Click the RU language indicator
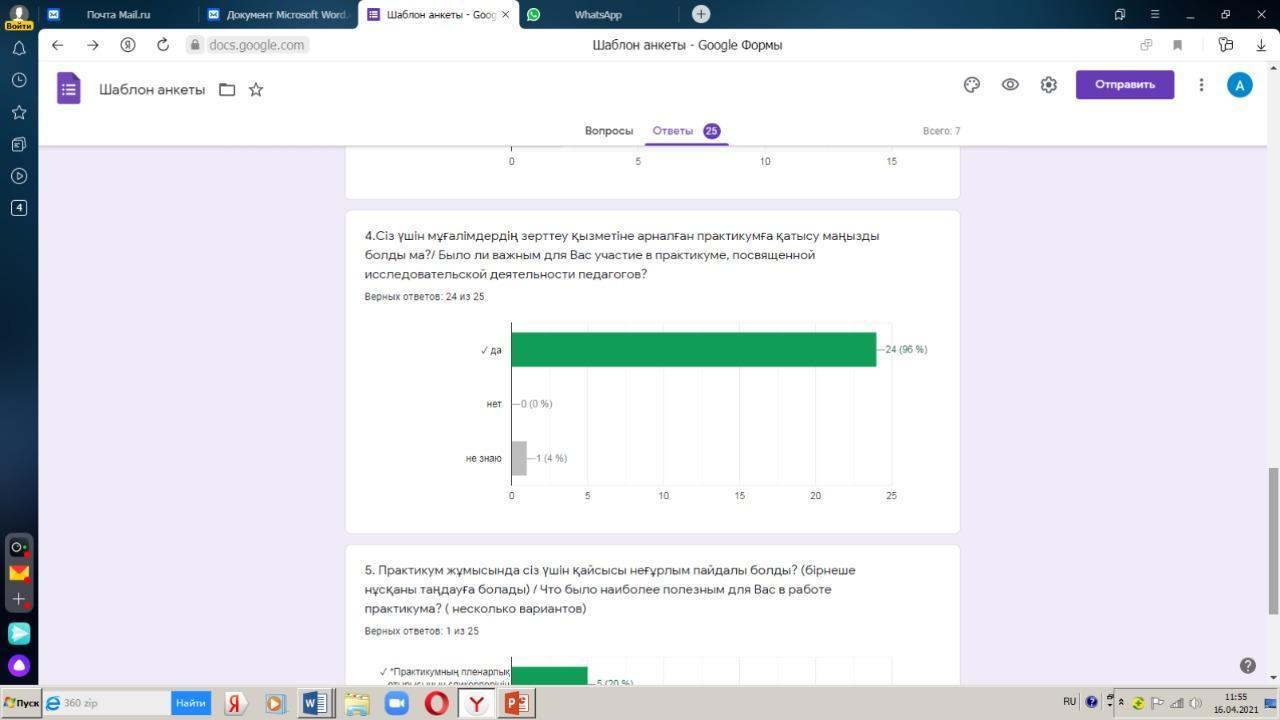This screenshot has height=720, width=1280. (1069, 702)
